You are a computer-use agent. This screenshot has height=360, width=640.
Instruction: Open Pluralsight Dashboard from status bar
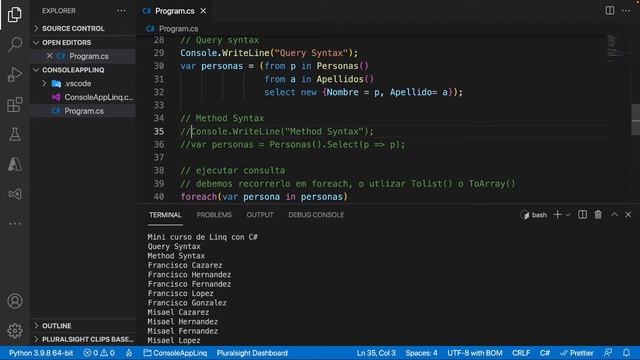coord(252,353)
